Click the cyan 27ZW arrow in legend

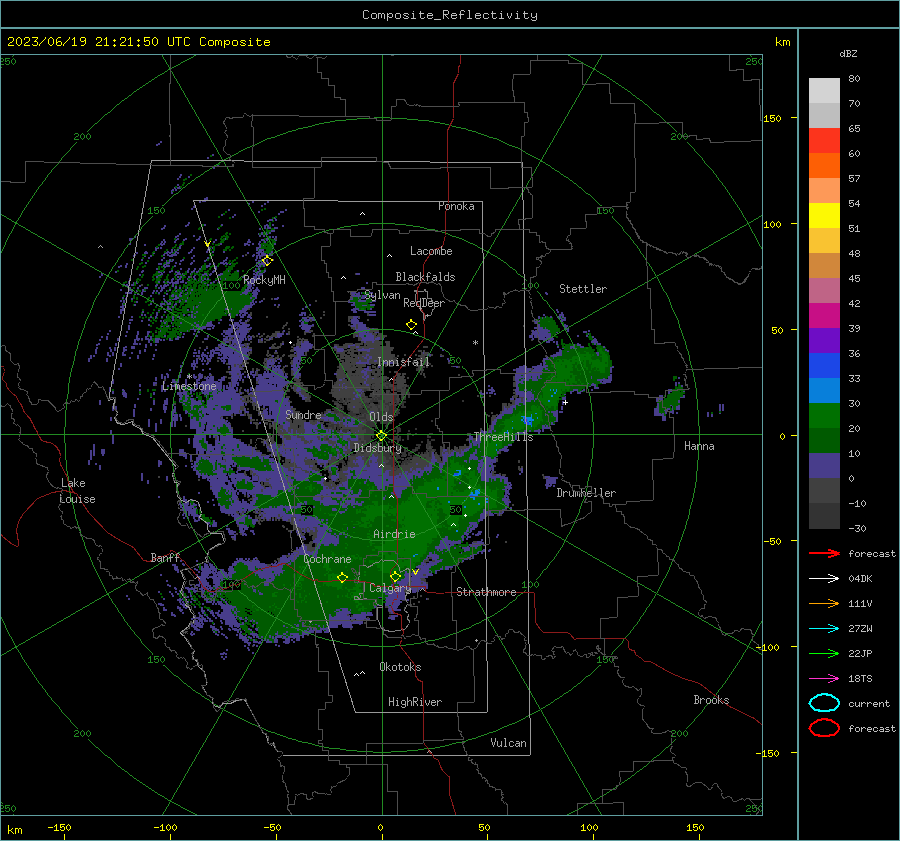(824, 629)
